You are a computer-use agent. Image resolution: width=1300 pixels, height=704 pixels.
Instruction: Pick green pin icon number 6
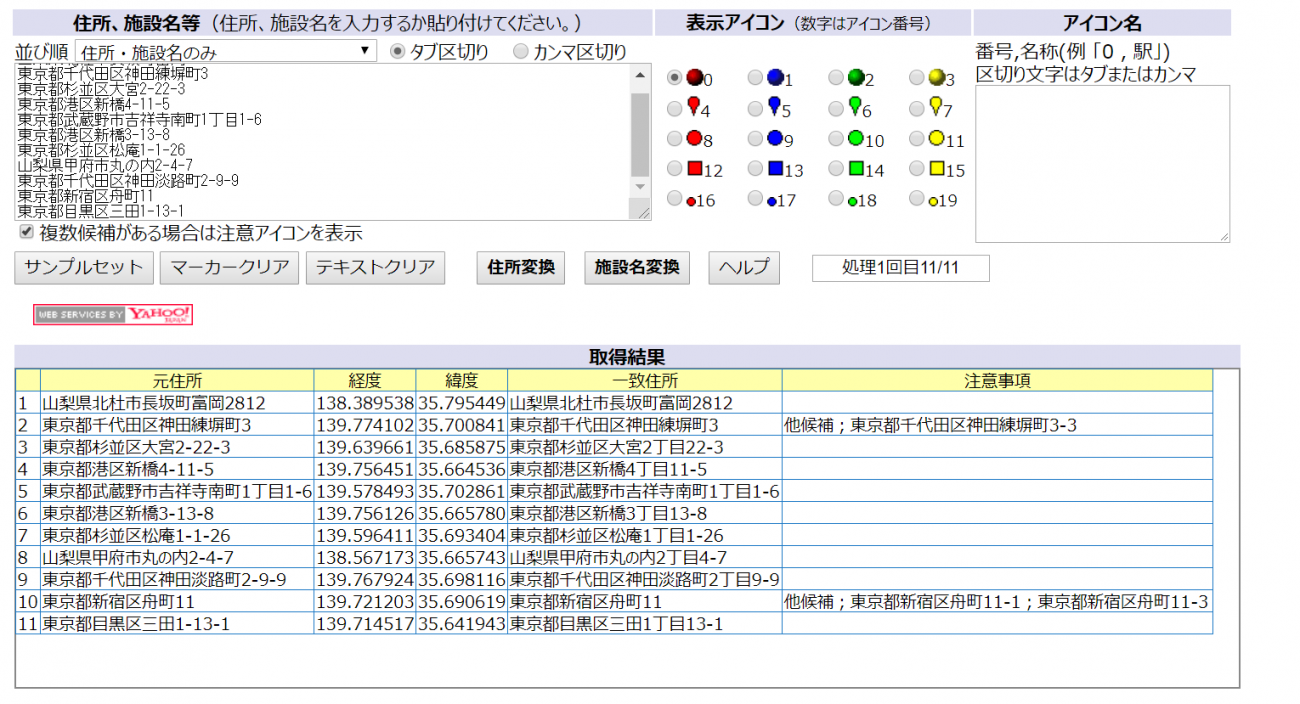pyautogui.click(x=836, y=108)
